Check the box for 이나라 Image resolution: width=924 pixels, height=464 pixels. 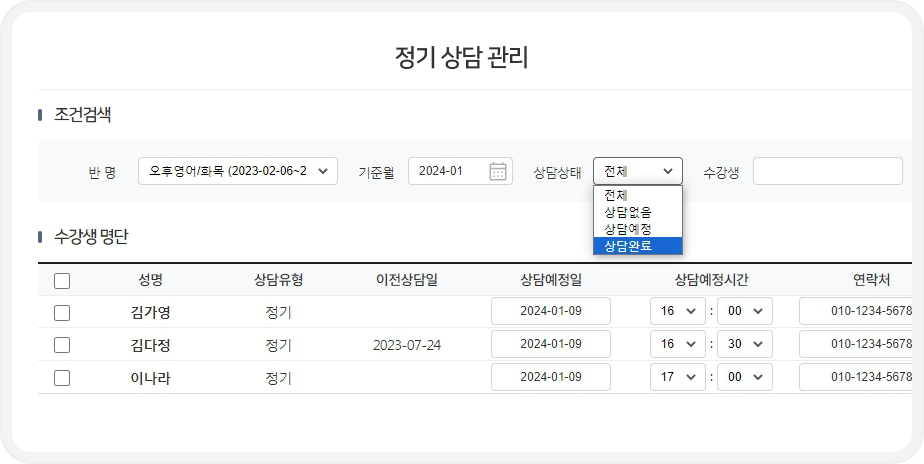[x=62, y=378]
